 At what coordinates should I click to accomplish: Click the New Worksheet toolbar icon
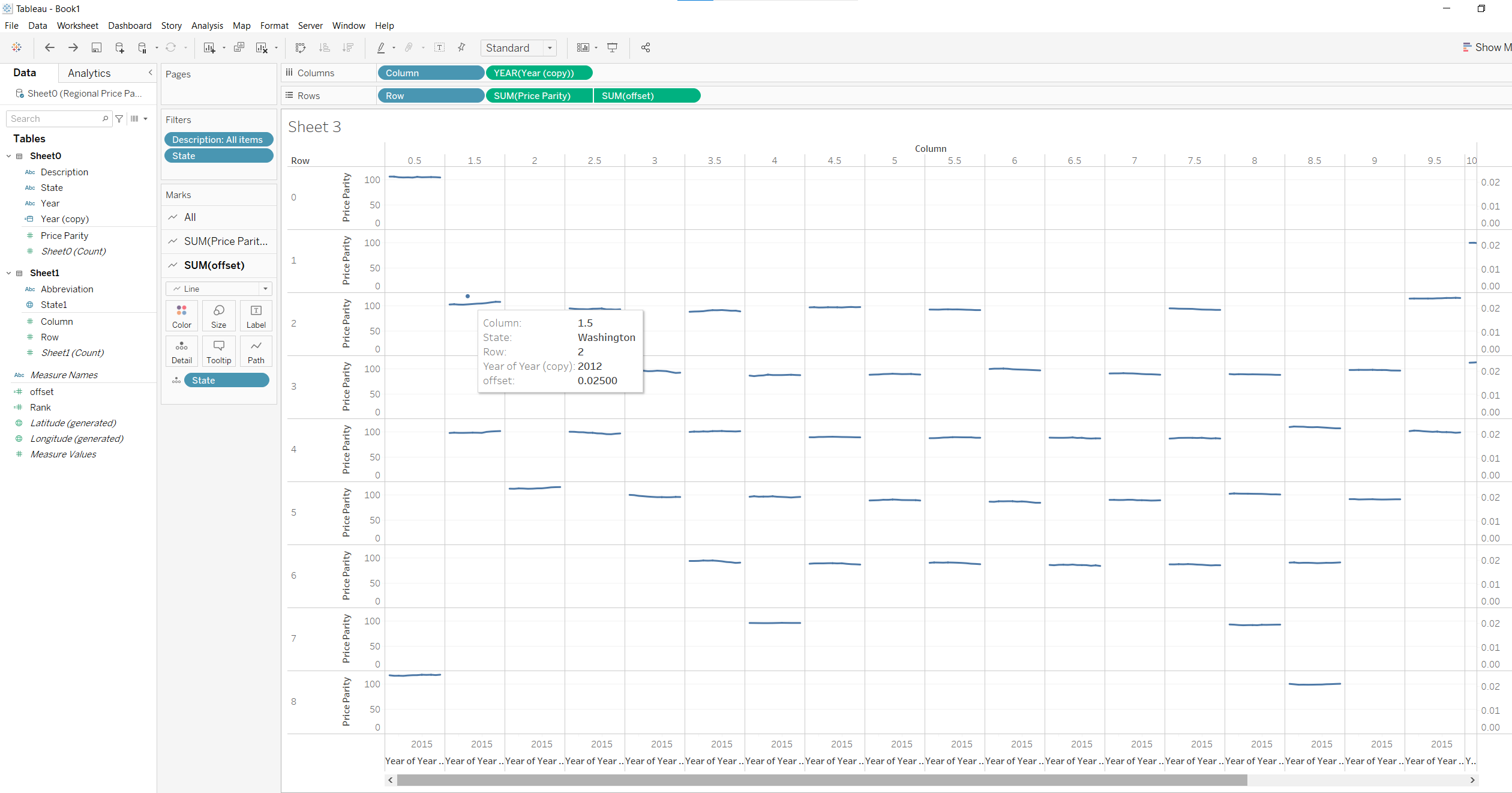tap(209, 48)
